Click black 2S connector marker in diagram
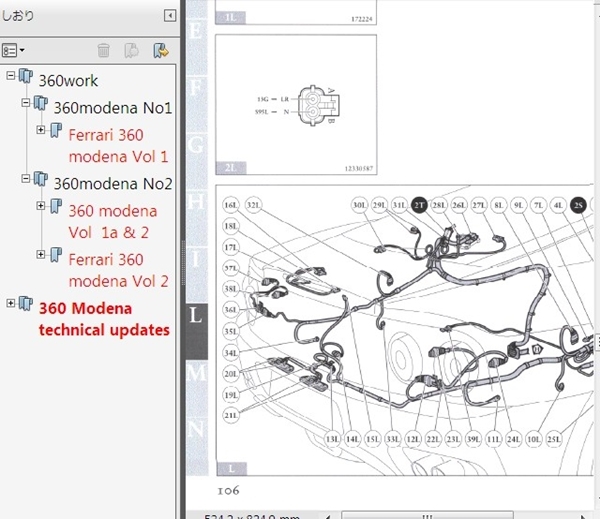The height and width of the screenshot is (519, 600). tap(579, 205)
